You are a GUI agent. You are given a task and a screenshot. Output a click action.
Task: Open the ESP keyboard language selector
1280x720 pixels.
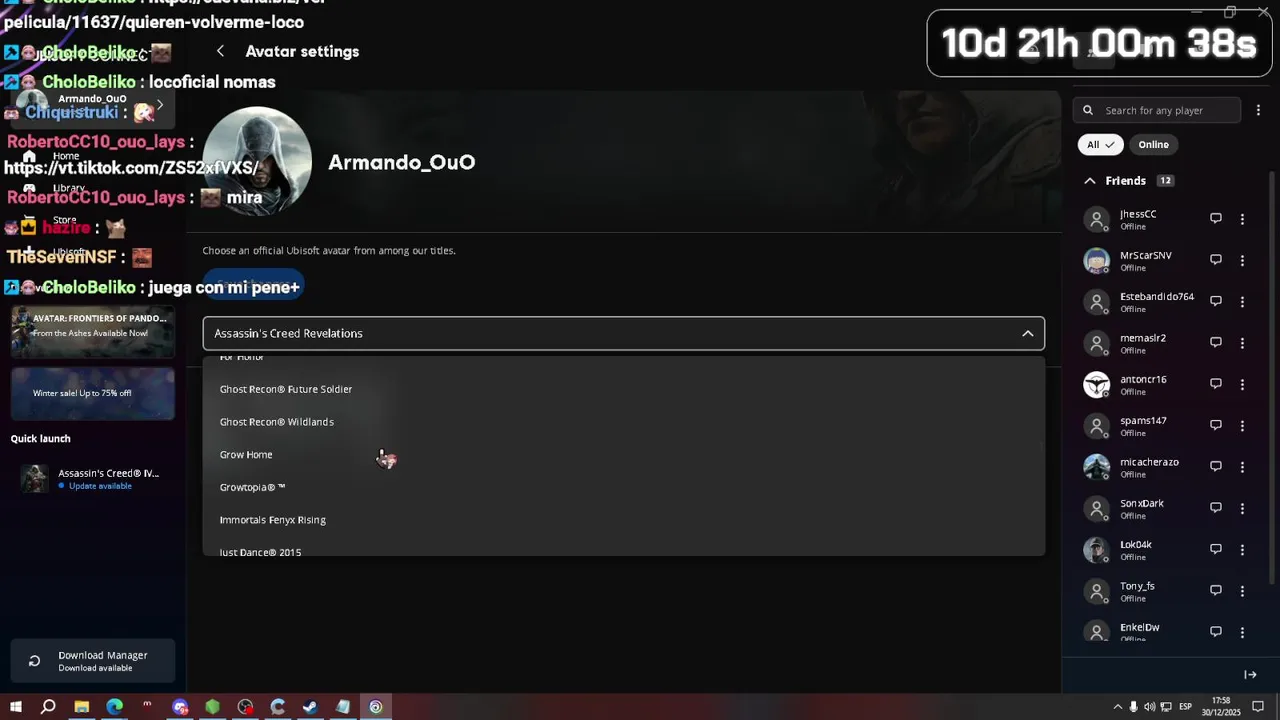point(1185,707)
